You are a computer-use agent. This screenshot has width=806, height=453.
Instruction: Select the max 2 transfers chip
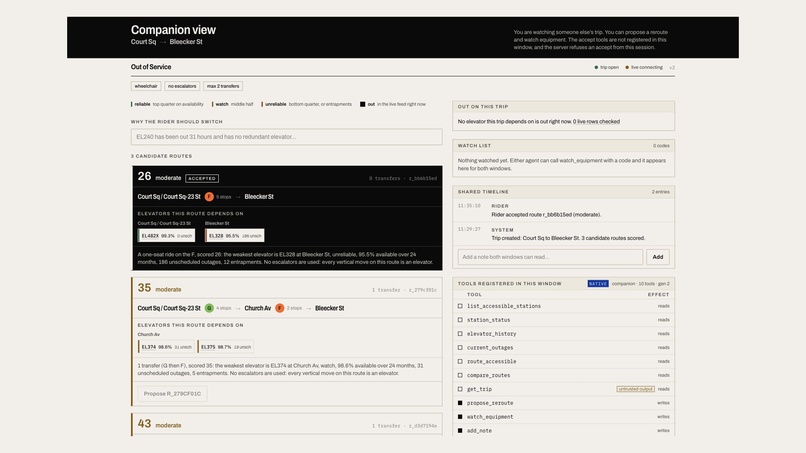[x=223, y=86]
